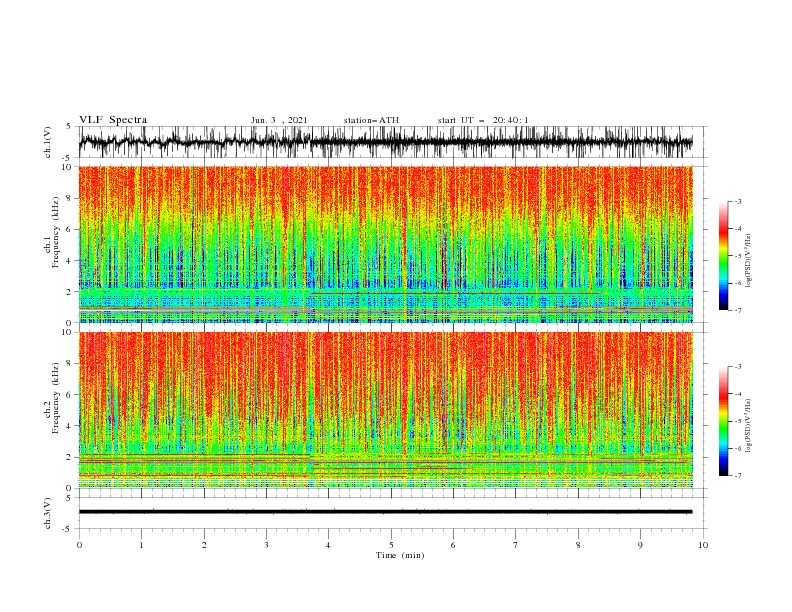Select the date text "Jun. 3 , 2021"
792x612 pixels.
[279, 120]
